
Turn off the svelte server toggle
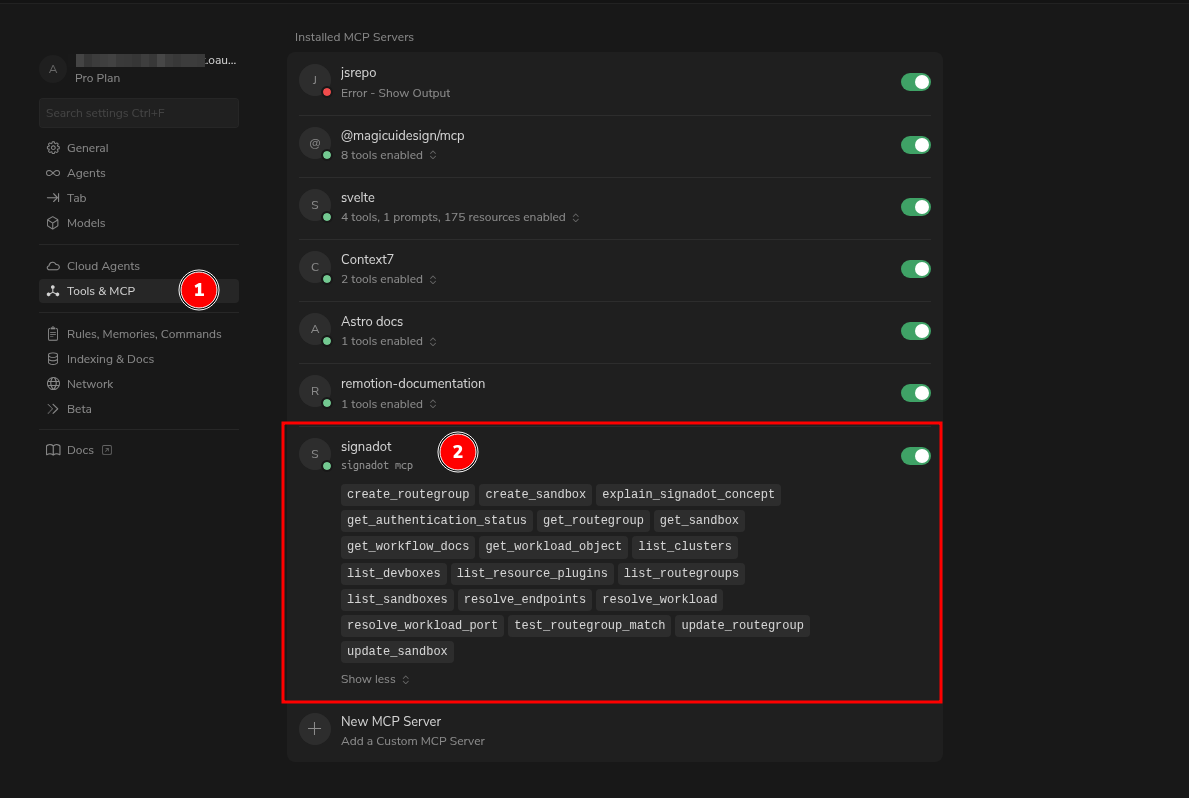[915, 206]
